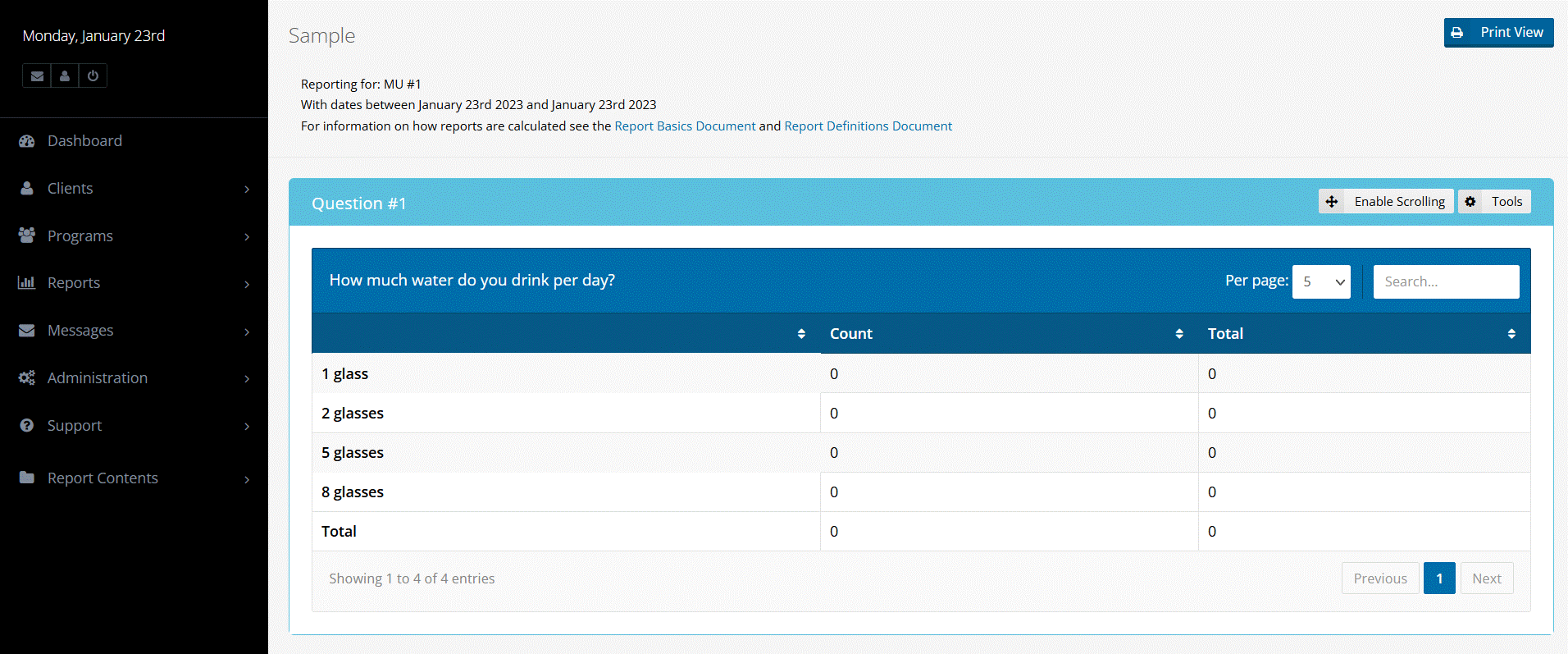This screenshot has height=654, width=1568.
Task: Click the move arrows icon beside Enable Scrolling
Action: tap(1332, 202)
